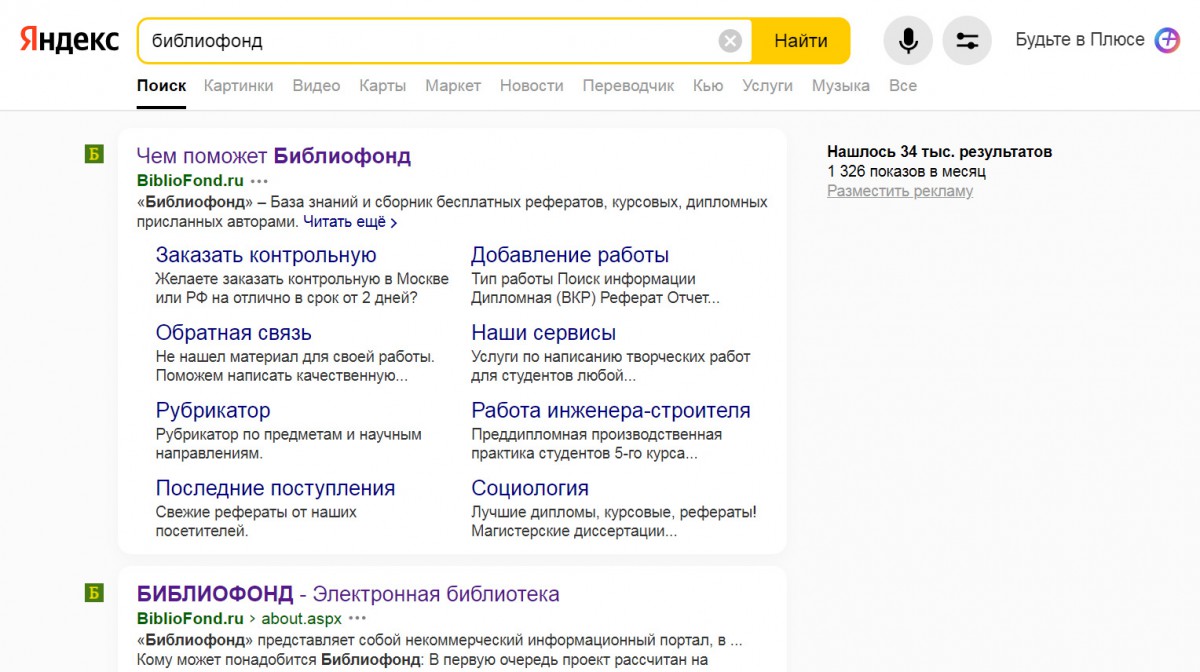Open the Заказать контрольную sitelink
Image resolution: width=1200 pixels, height=672 pixels.
266,255
